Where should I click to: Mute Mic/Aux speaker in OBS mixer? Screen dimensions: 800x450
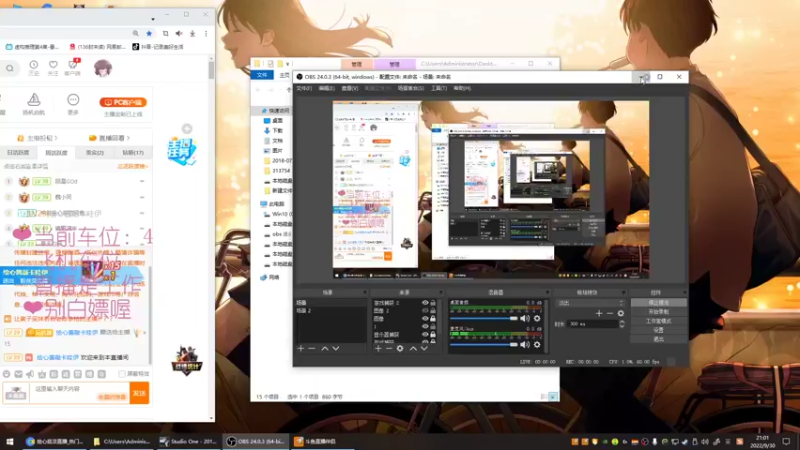point(525,345)
